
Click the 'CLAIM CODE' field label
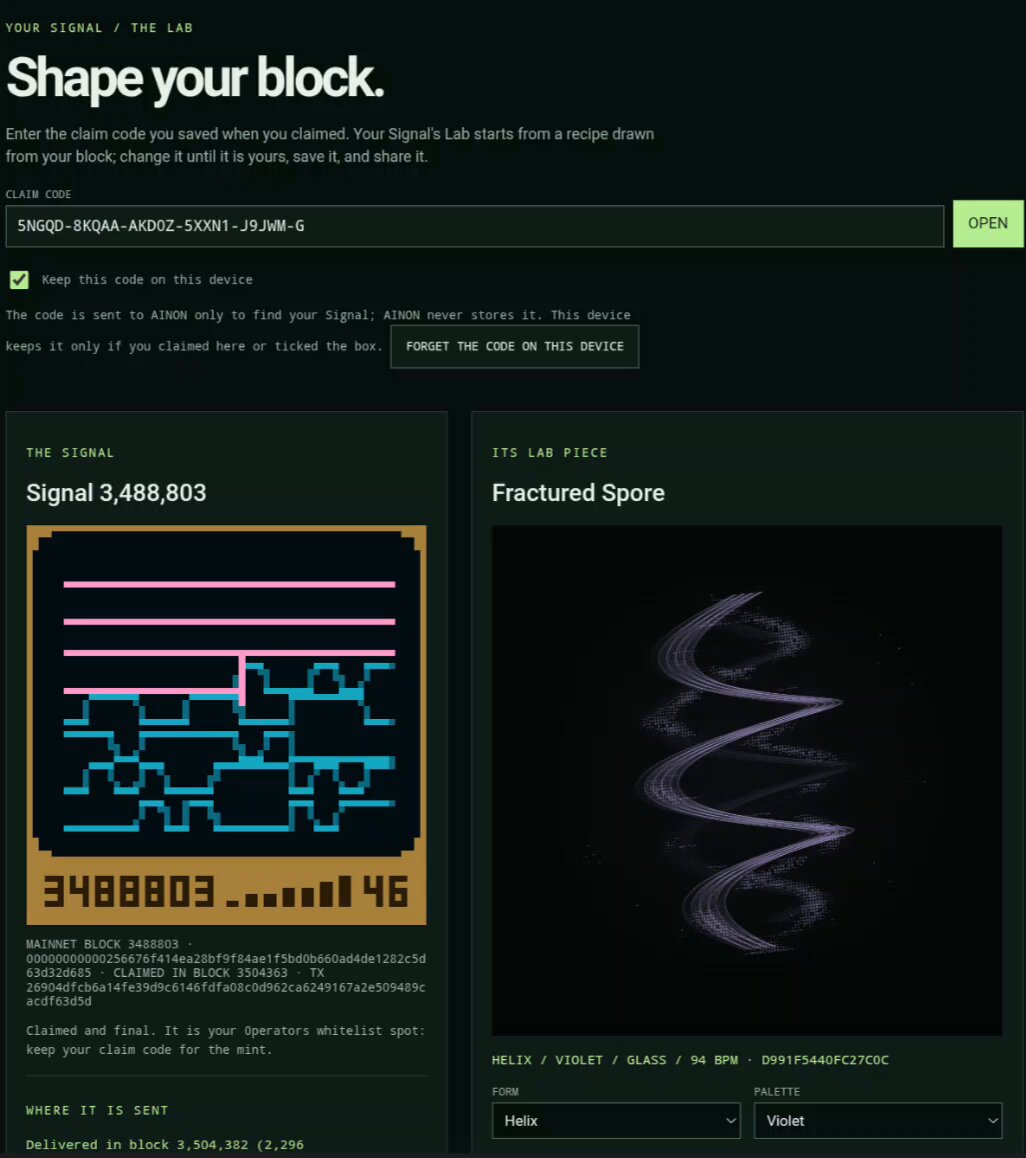(38, 194)
